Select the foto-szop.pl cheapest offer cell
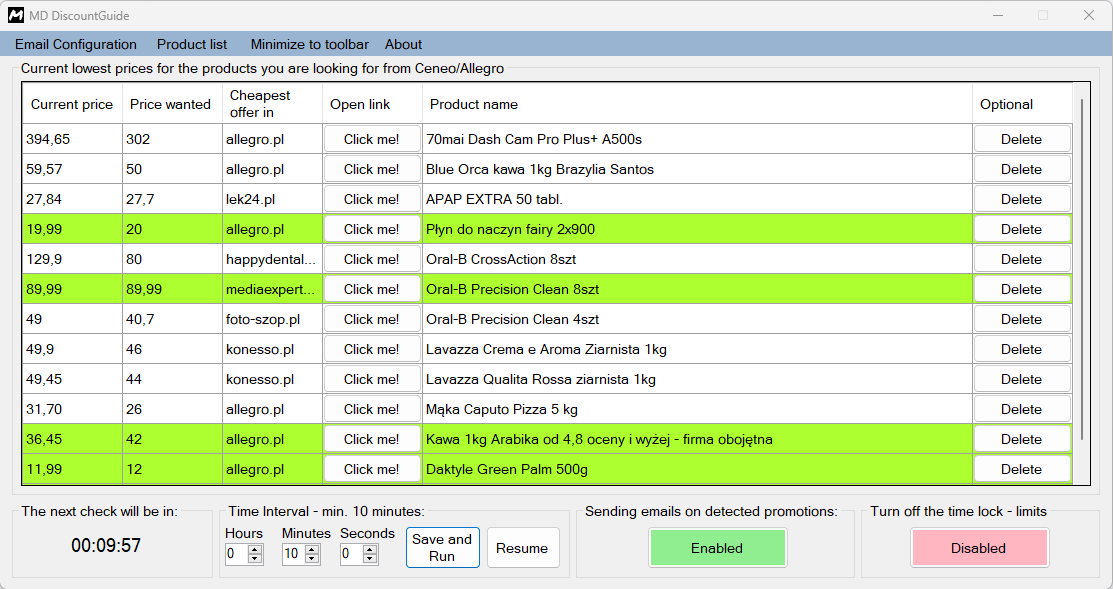This screenshot has height=589, width=1113. [x=273, y=319]
